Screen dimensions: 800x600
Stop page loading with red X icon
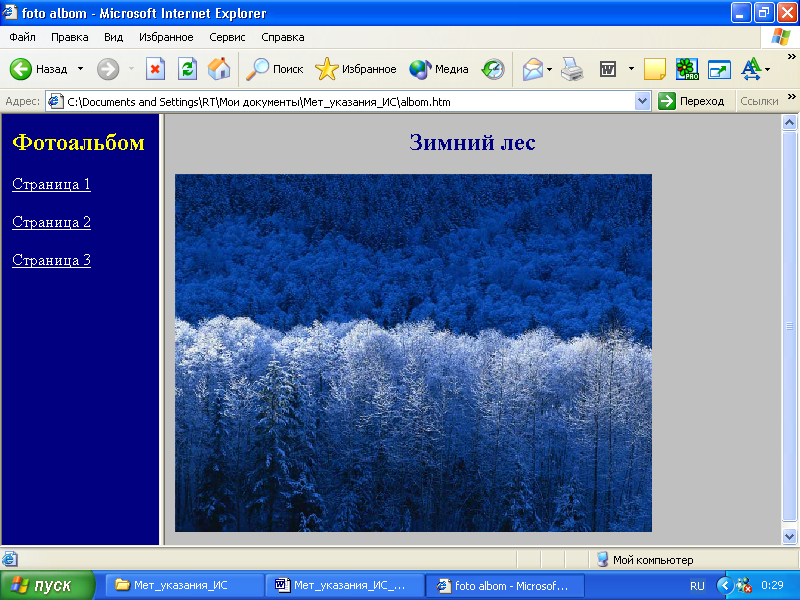tap(155, 69)
